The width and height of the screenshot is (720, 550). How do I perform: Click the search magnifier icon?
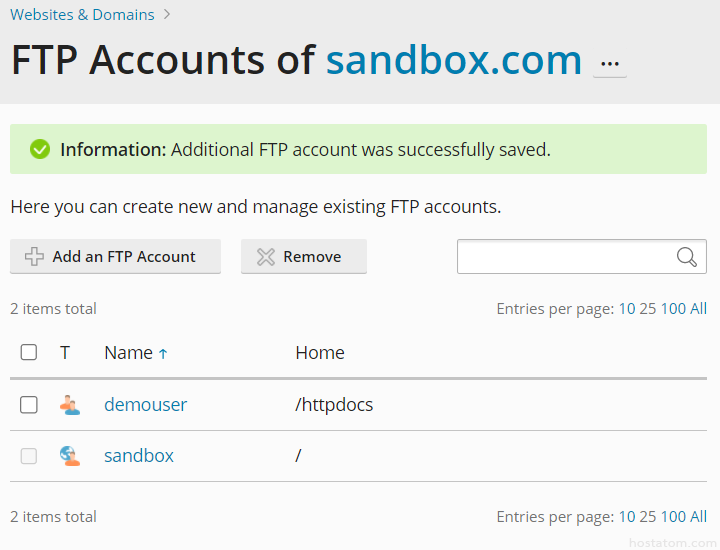pyautogui.click(x=686, y=257)
